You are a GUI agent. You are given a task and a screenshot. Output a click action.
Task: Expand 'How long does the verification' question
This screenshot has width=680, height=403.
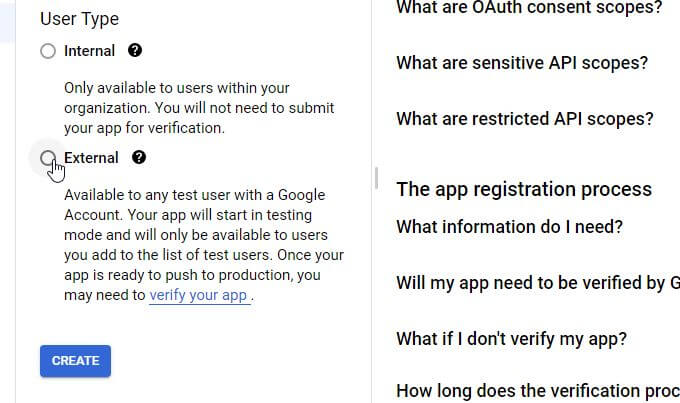[x=537, y=391]
